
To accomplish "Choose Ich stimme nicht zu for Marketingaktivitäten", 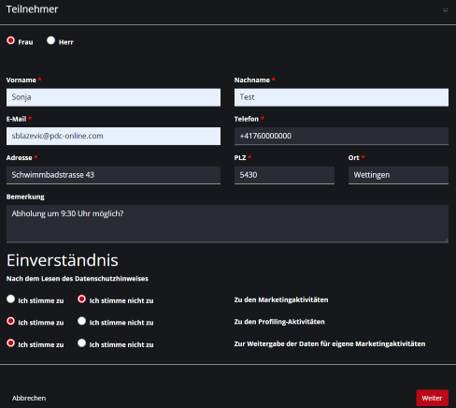I will pos(82,299).
